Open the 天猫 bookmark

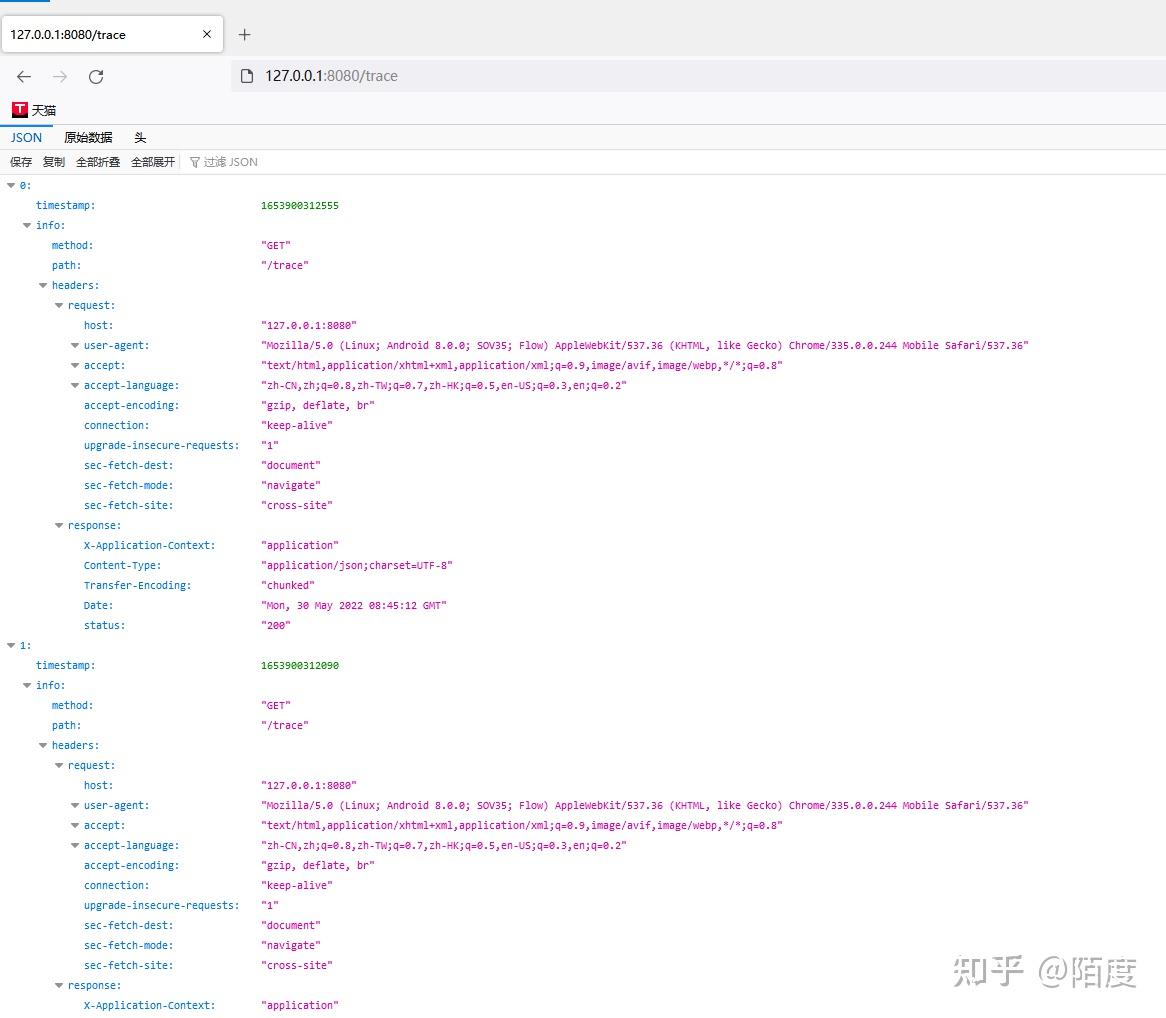[x=33, y=110]
